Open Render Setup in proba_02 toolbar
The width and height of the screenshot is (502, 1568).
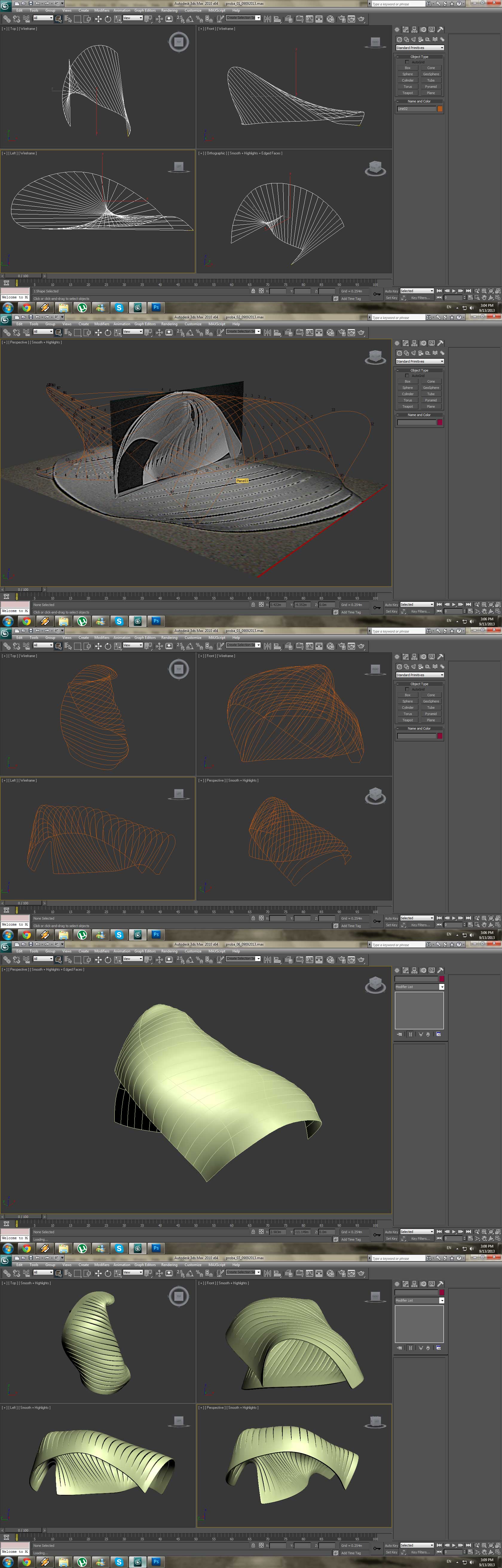click(341, 332)
